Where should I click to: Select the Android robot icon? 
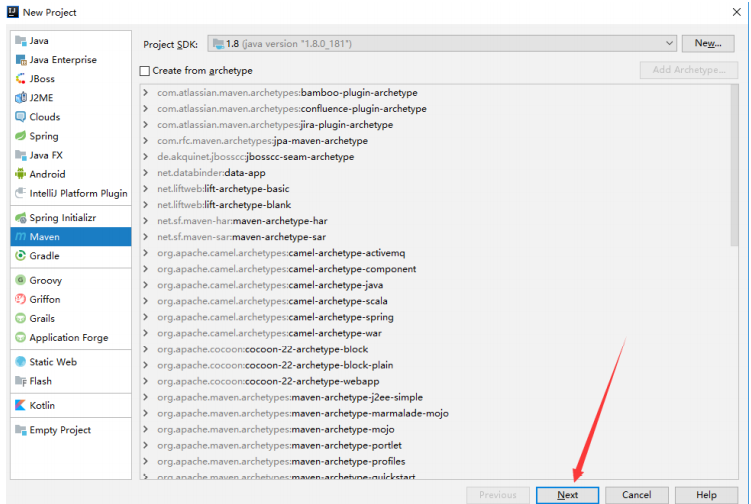coord(21,174)
